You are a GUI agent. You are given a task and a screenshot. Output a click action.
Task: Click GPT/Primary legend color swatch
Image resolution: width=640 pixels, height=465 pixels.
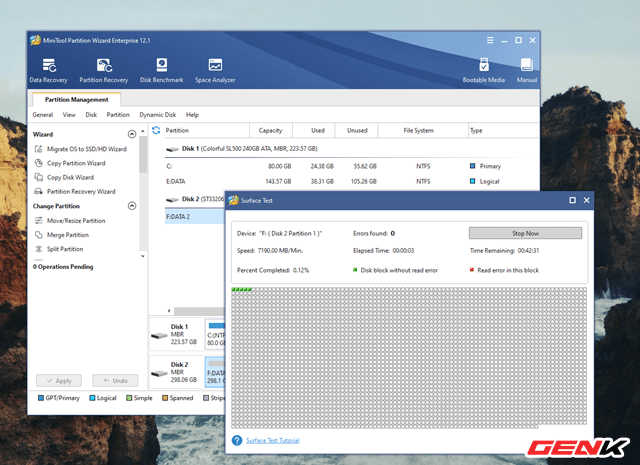click(40, 398)
